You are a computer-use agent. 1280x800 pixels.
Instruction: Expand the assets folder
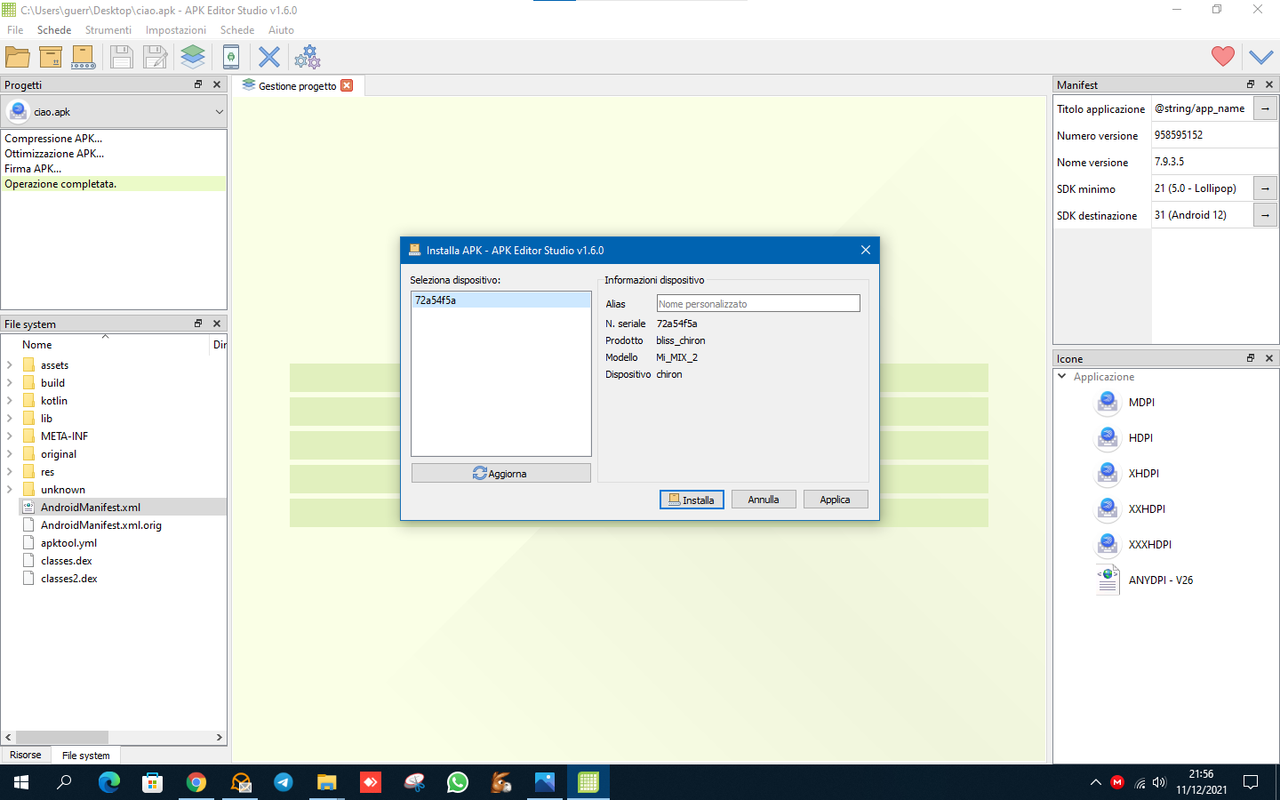(x=9, y=365)
